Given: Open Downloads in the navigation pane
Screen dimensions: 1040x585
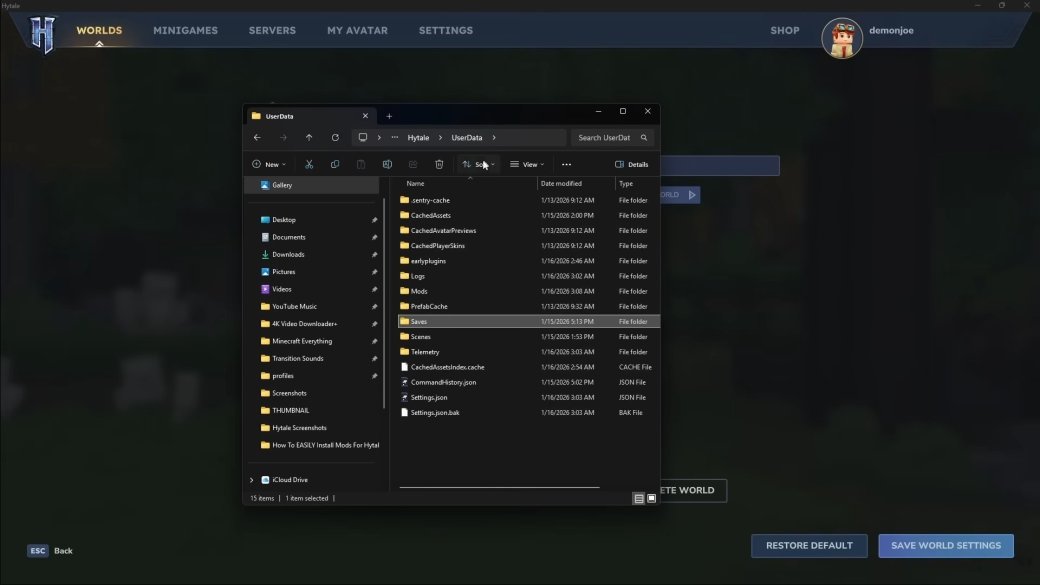Looking at the screenshot, I should point(288,255).
